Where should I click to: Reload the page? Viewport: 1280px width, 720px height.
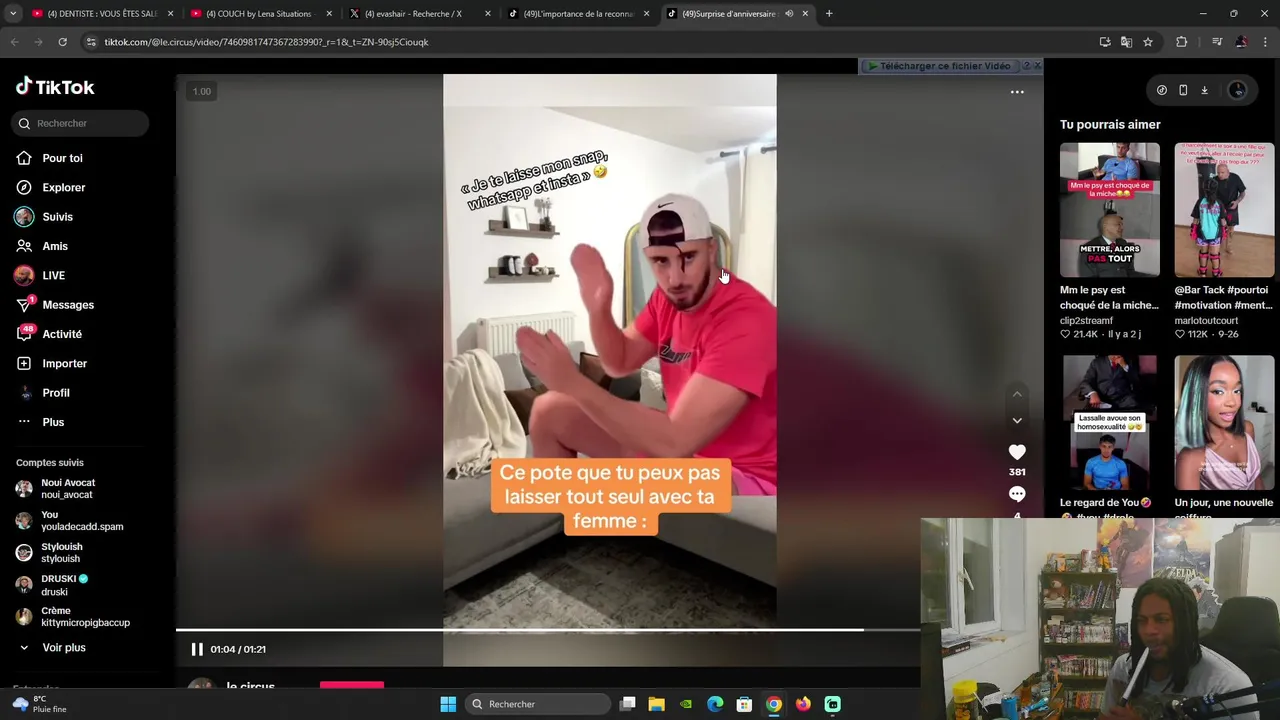tap(62, 42)
